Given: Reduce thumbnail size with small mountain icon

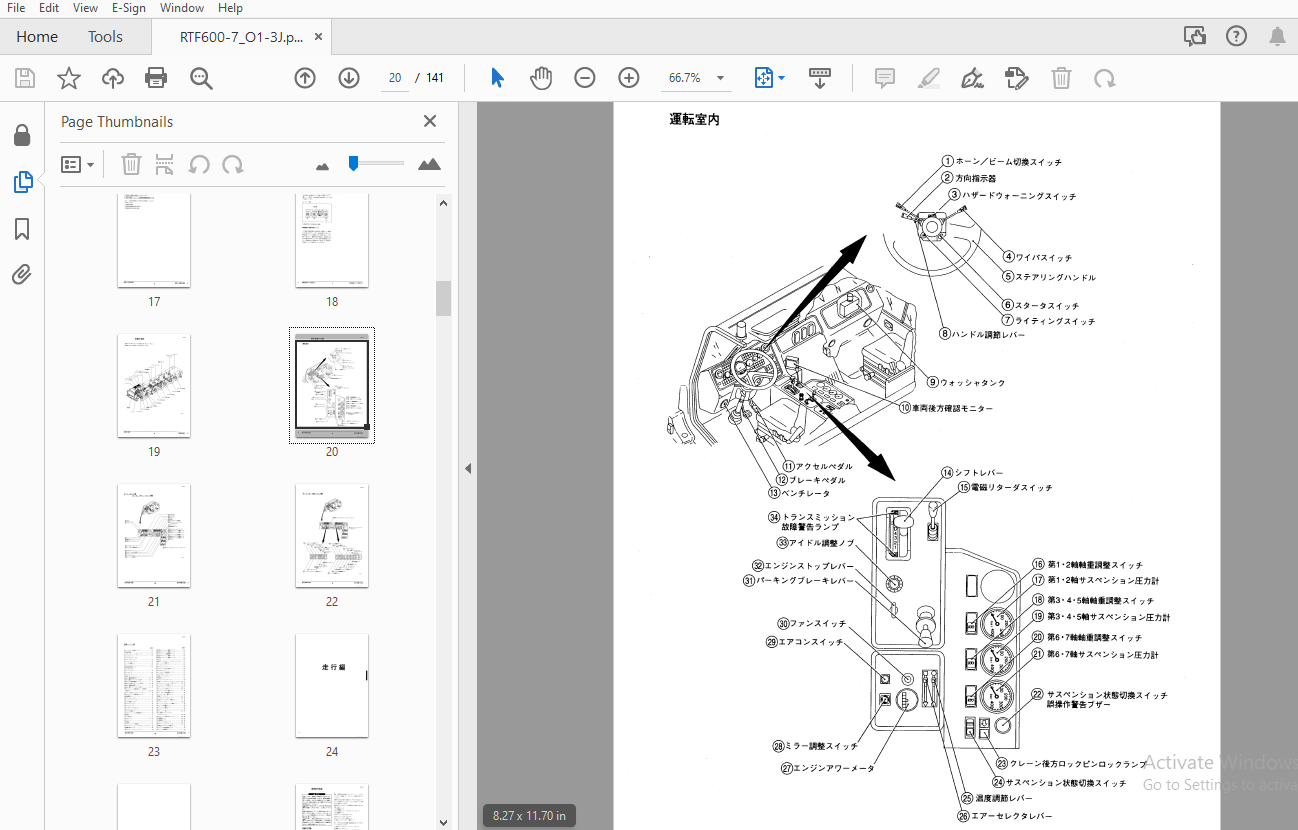Looking at the screenshot, I should [x=322, y=166].
